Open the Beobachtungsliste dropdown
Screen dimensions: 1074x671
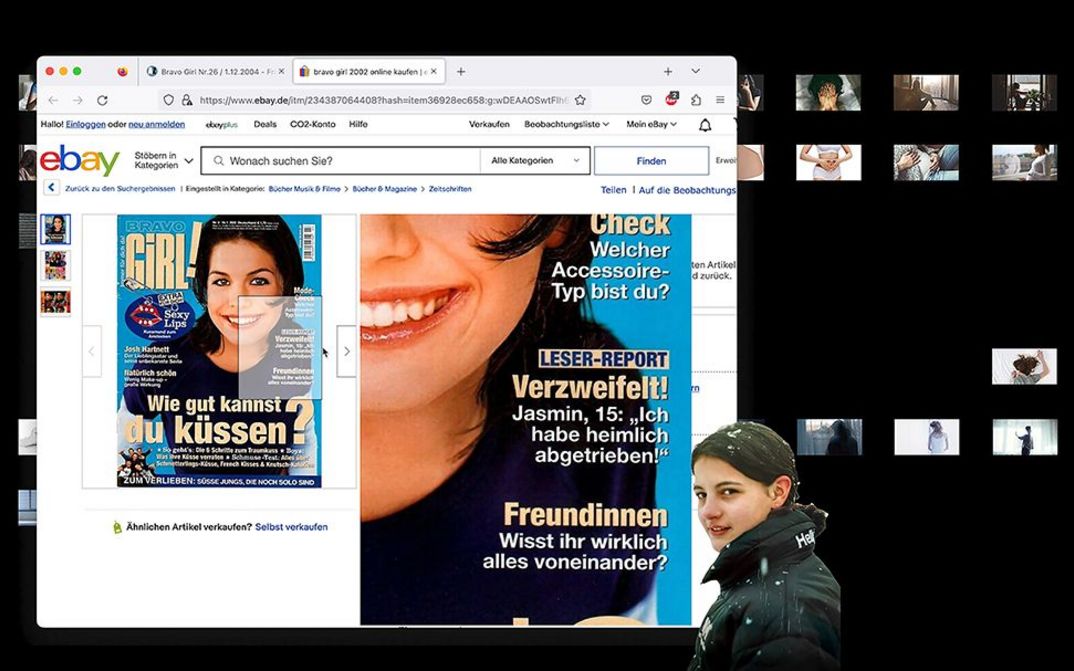[x=566, y=125]
